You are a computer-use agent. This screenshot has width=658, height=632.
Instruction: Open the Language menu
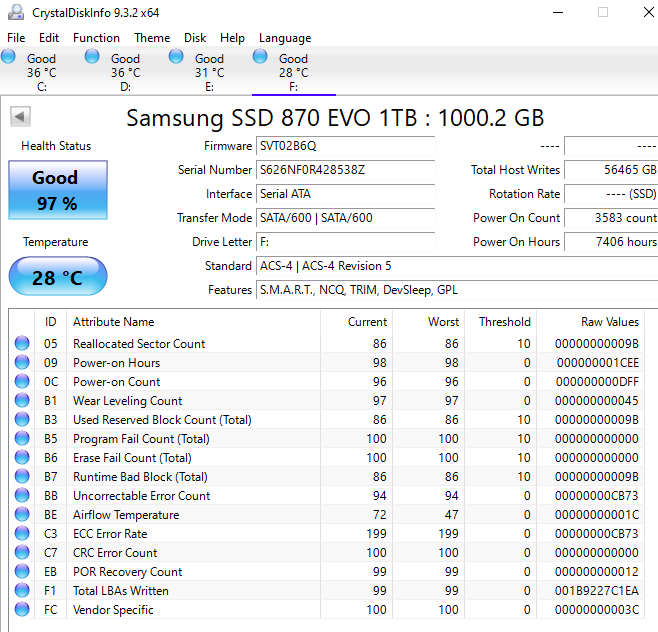click(x=285, y=38)
